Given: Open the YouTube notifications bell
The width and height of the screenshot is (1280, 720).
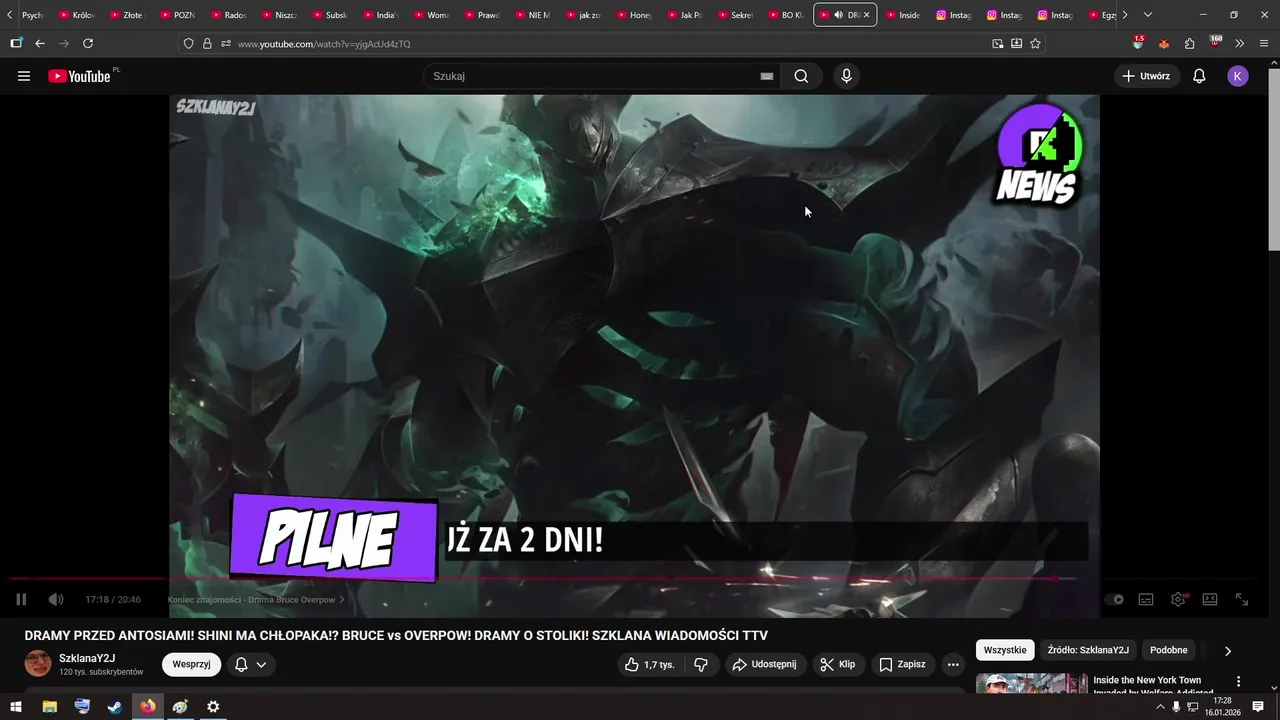Looking at the screenshot, I should tap(1199, 76).
